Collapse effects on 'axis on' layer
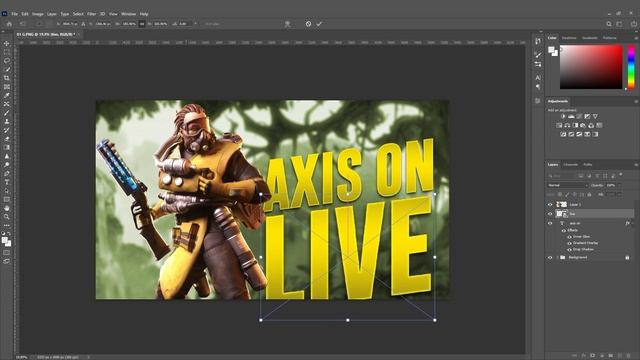The width and height of the screenshot is (640, 360). click(633, 223)
